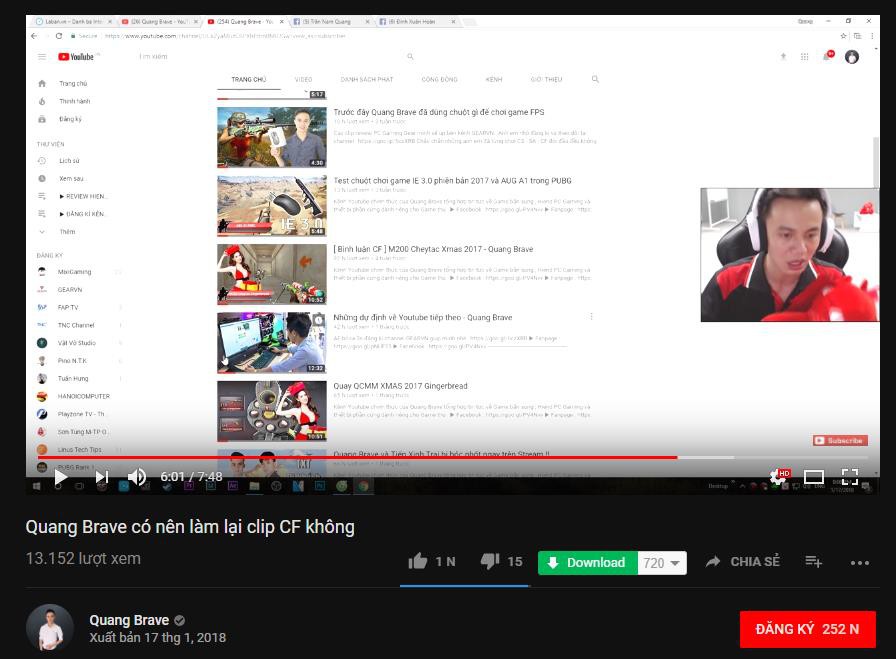Screen dimensions: 896x659
Task: Open the 720 quality dropdown
Action: 662,563
